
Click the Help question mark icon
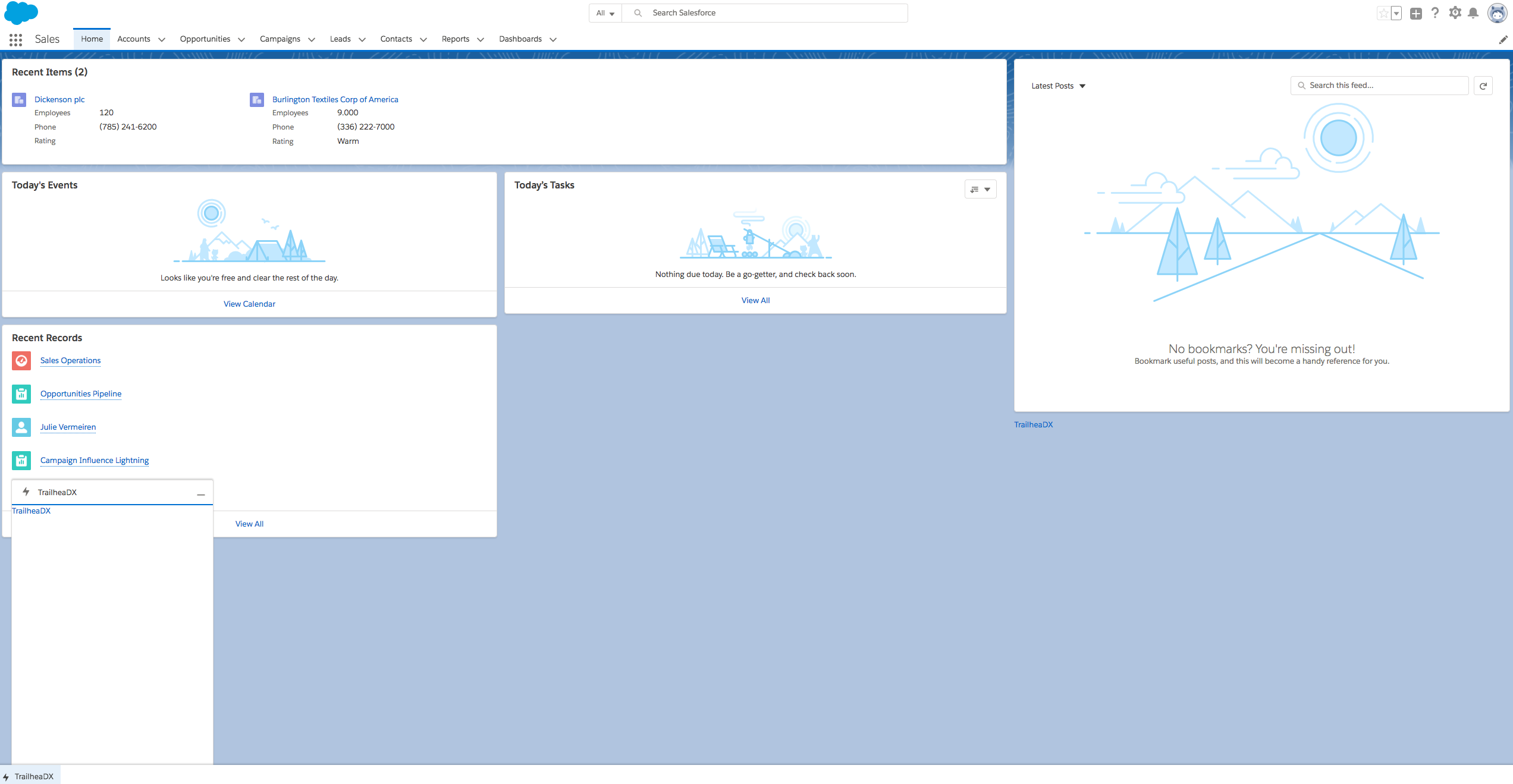[1435, 13]
